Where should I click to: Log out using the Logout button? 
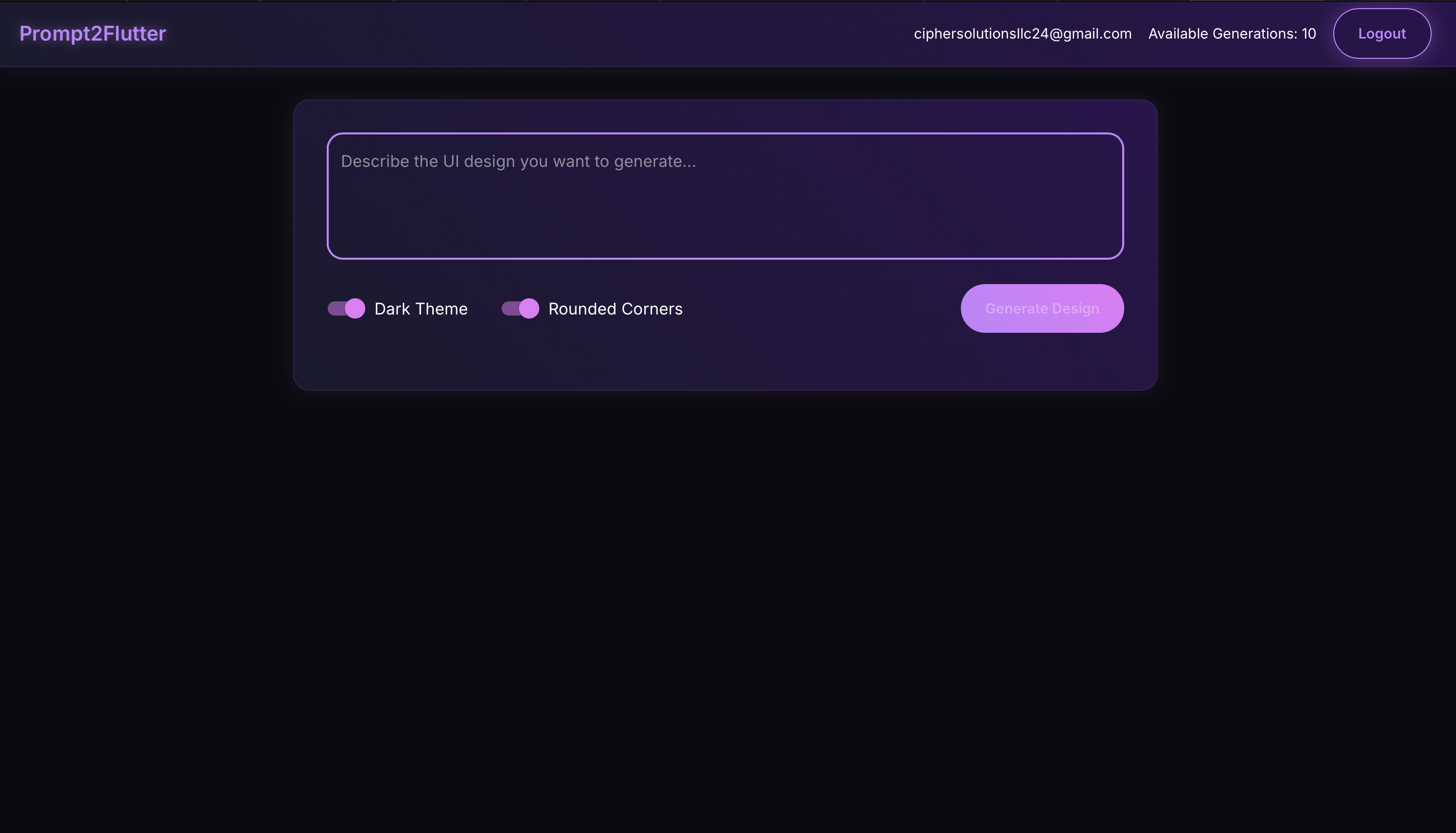[1381, 33]
